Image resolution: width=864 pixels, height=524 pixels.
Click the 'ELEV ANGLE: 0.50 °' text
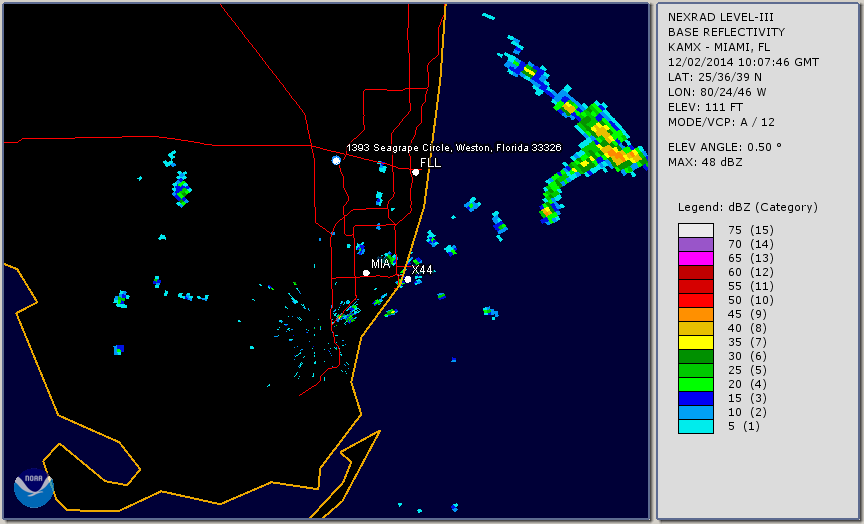click(725, 147)
